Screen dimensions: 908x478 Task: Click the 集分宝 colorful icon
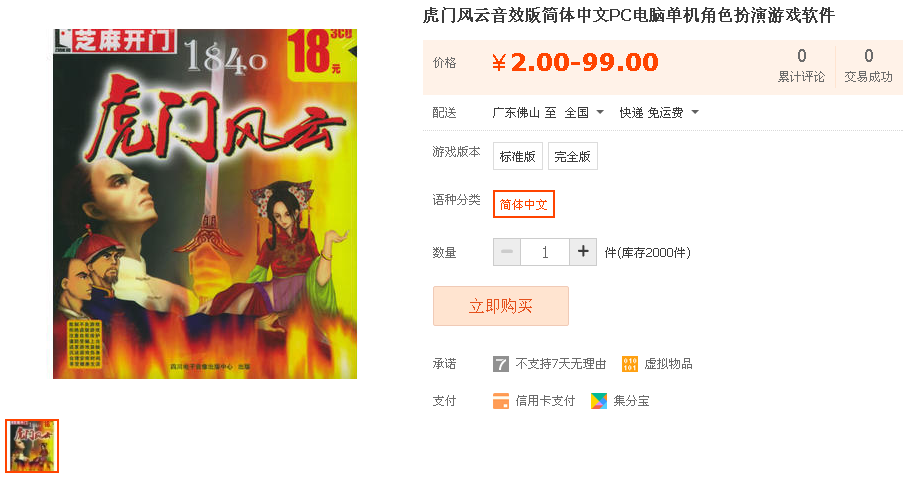pos(599,401)
